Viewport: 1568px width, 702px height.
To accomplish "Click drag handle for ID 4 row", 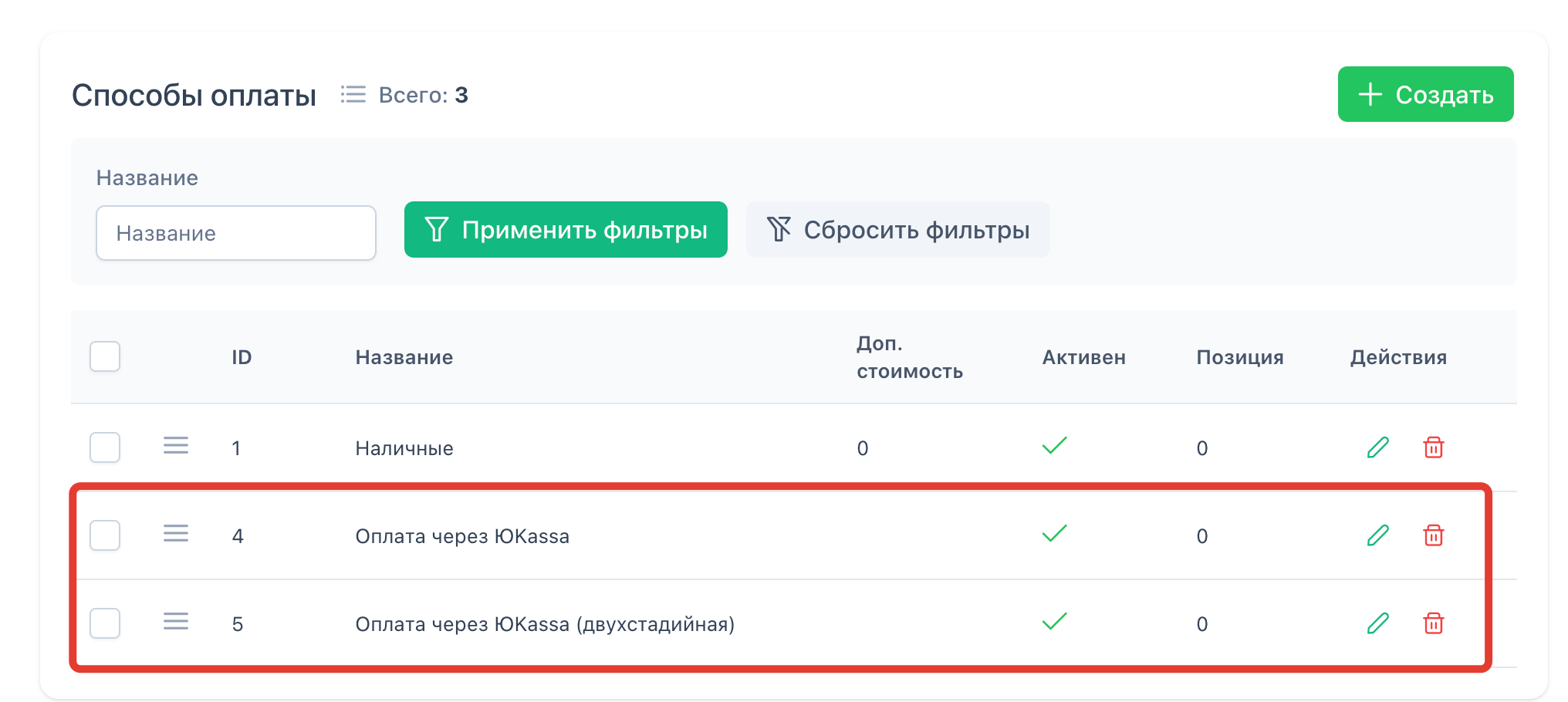I will [176, 534].
